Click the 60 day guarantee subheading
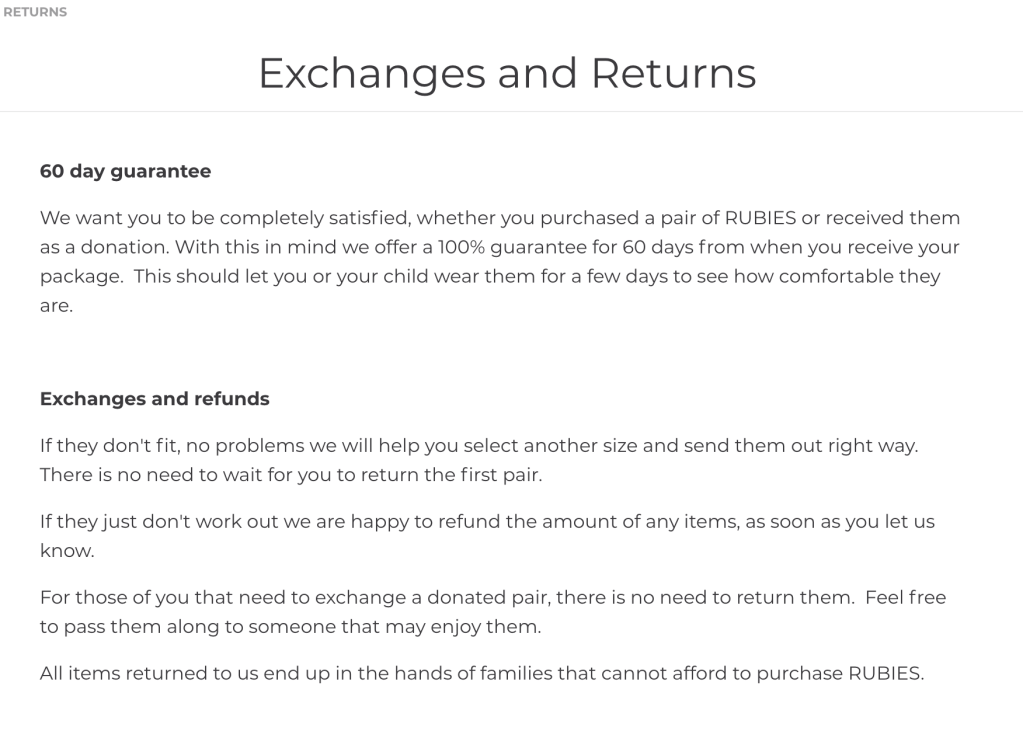 pos(125,171)
